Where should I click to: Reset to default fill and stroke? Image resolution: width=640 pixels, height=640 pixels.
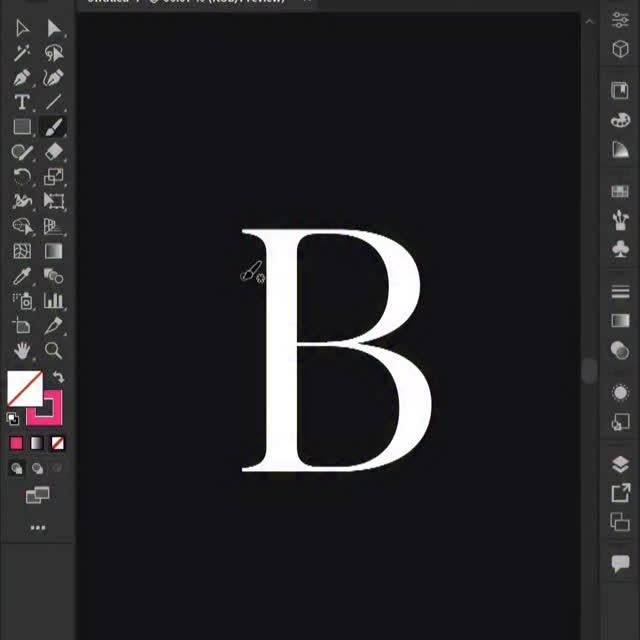(x=13, y=418)
